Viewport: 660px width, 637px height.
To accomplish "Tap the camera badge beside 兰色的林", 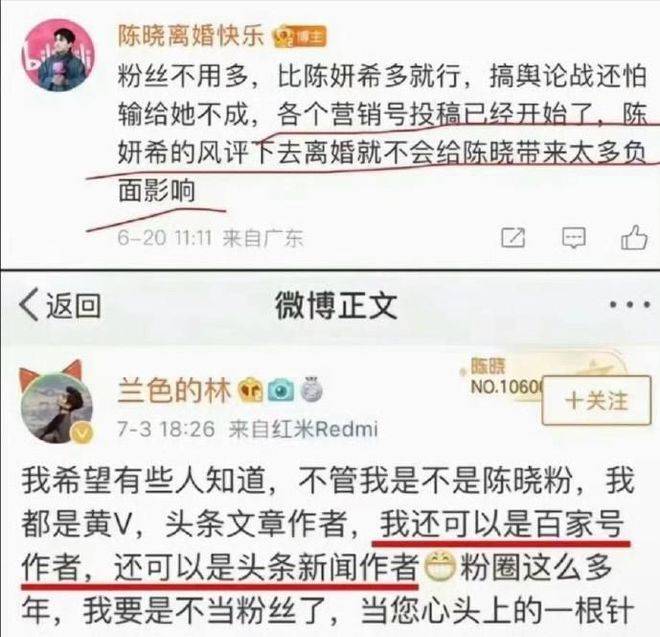I will [x=281, y=390].
